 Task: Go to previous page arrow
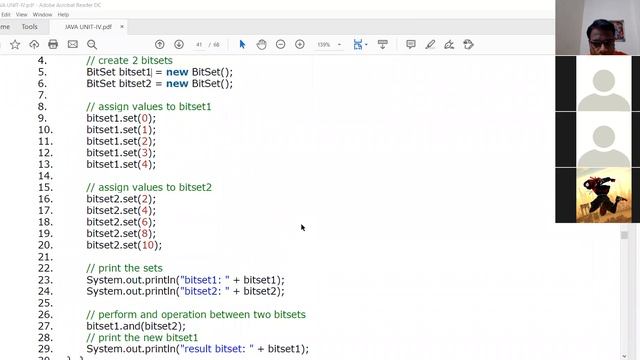160,44
